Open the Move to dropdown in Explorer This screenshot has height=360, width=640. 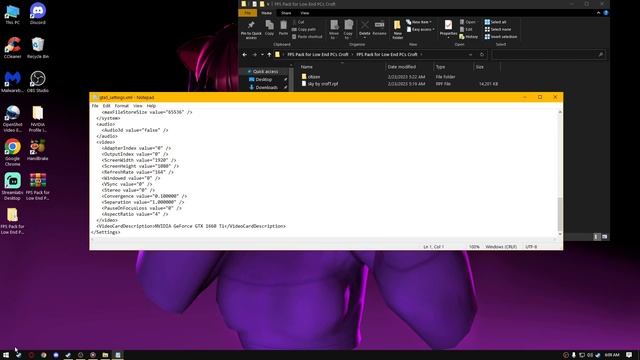334,29
